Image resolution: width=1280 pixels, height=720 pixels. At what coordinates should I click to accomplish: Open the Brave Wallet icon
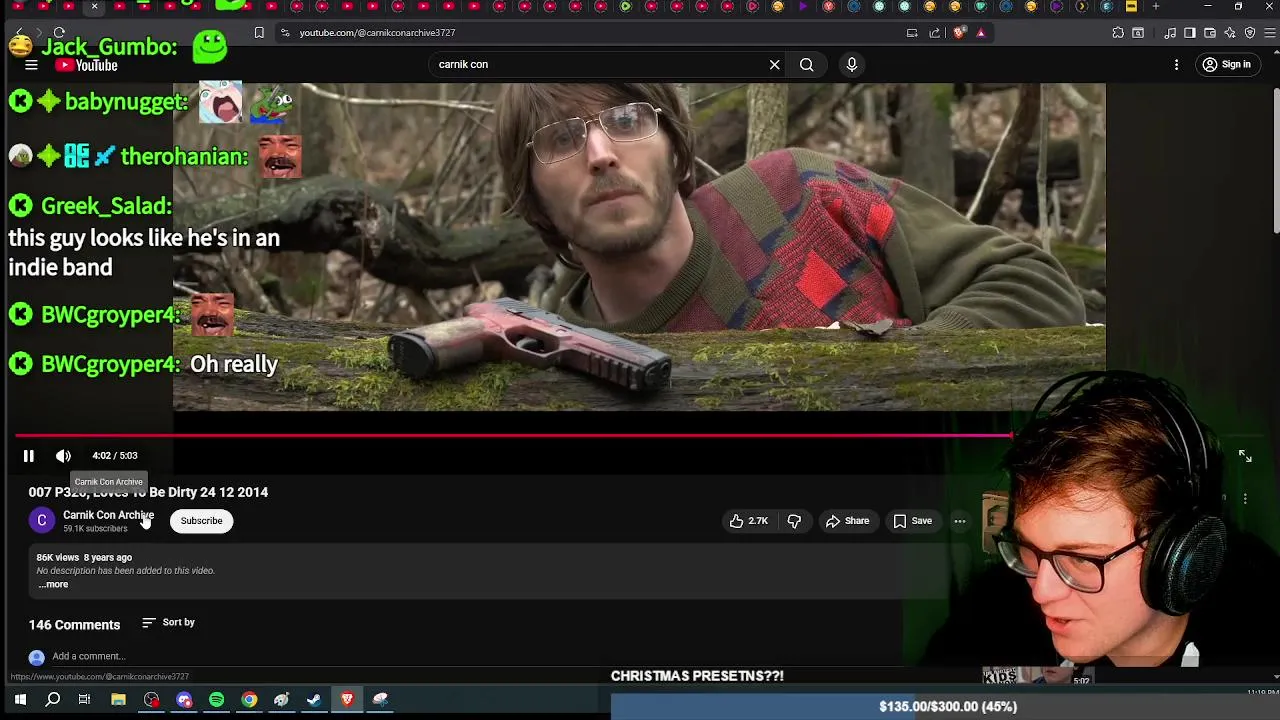pyautogui.click(x=1210, y=33)
